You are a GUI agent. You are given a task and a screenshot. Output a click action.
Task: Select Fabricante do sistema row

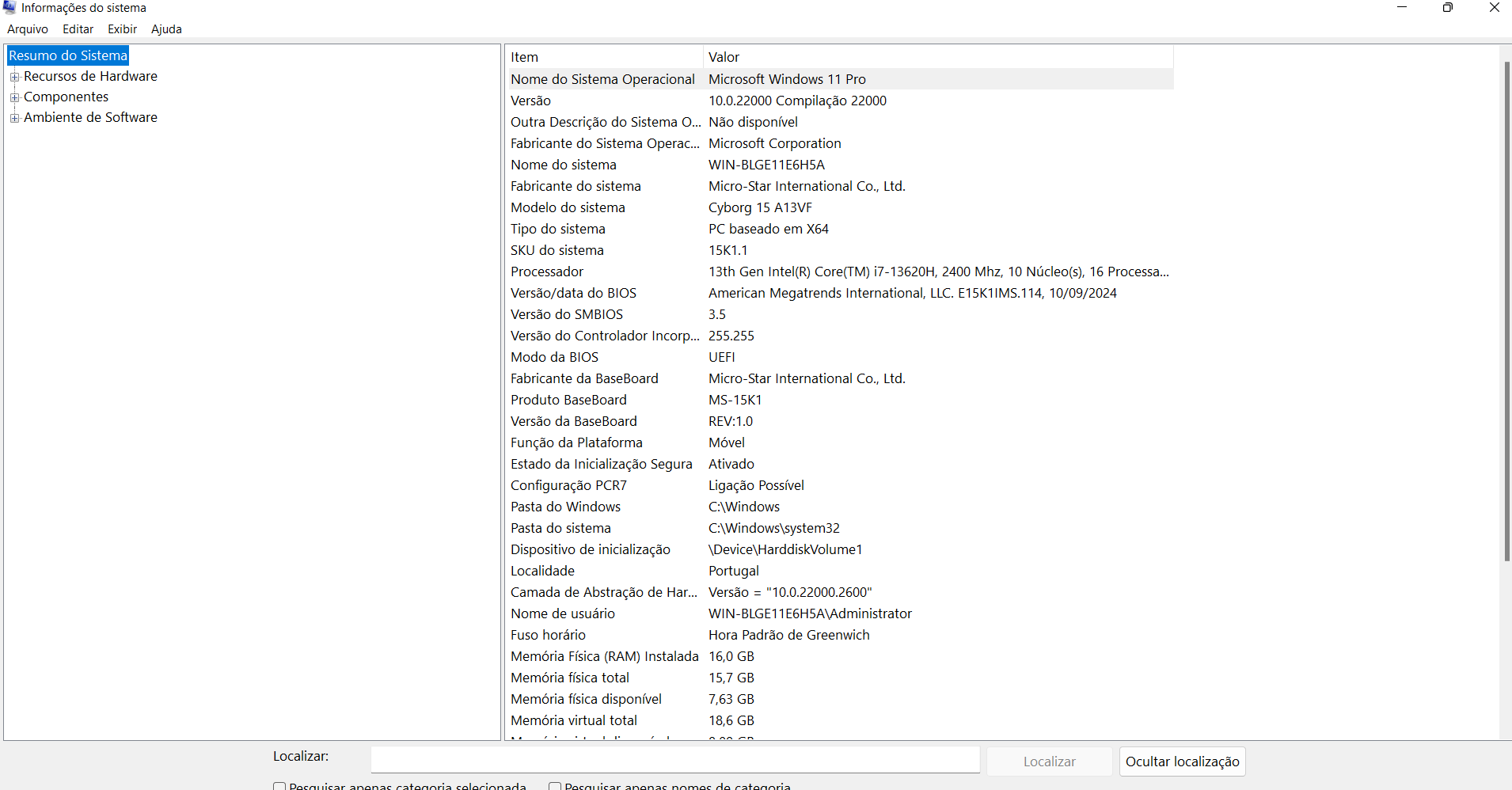pos(839,186)
